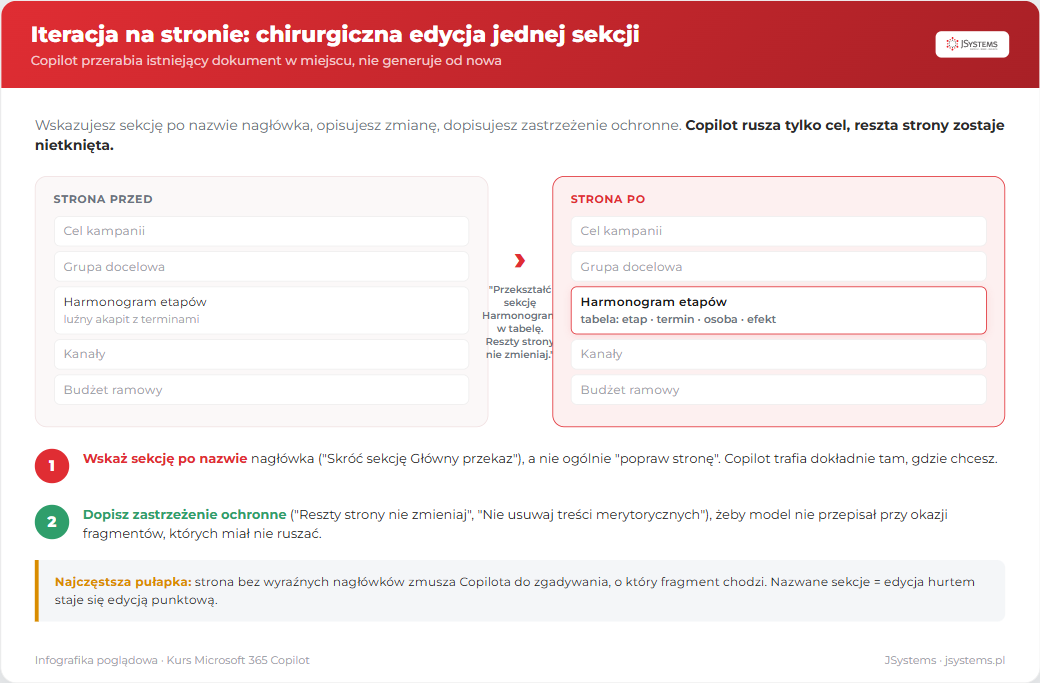Select "Cel kampanii" in the STRONA PO panel
Screen dimensions: 1040x683
pyautogui.click(x=779, y=231)
